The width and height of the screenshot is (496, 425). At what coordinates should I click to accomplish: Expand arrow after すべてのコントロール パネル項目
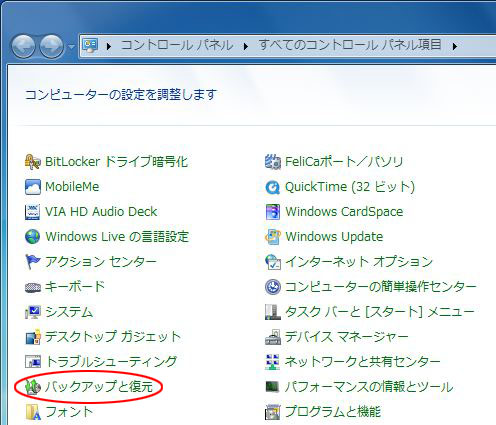point(454,46)
